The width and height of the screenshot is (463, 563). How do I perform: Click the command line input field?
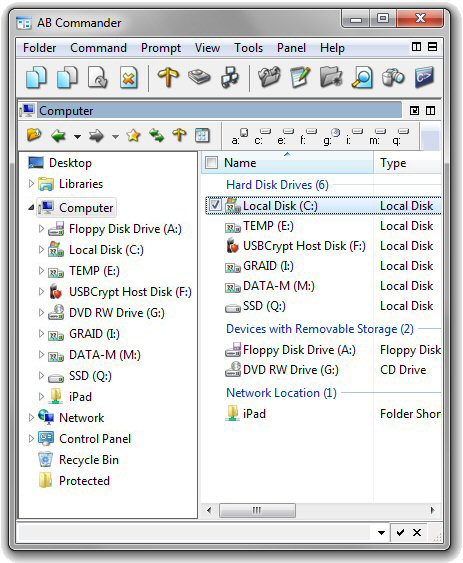pyautogui.click(x=194, y=532)
